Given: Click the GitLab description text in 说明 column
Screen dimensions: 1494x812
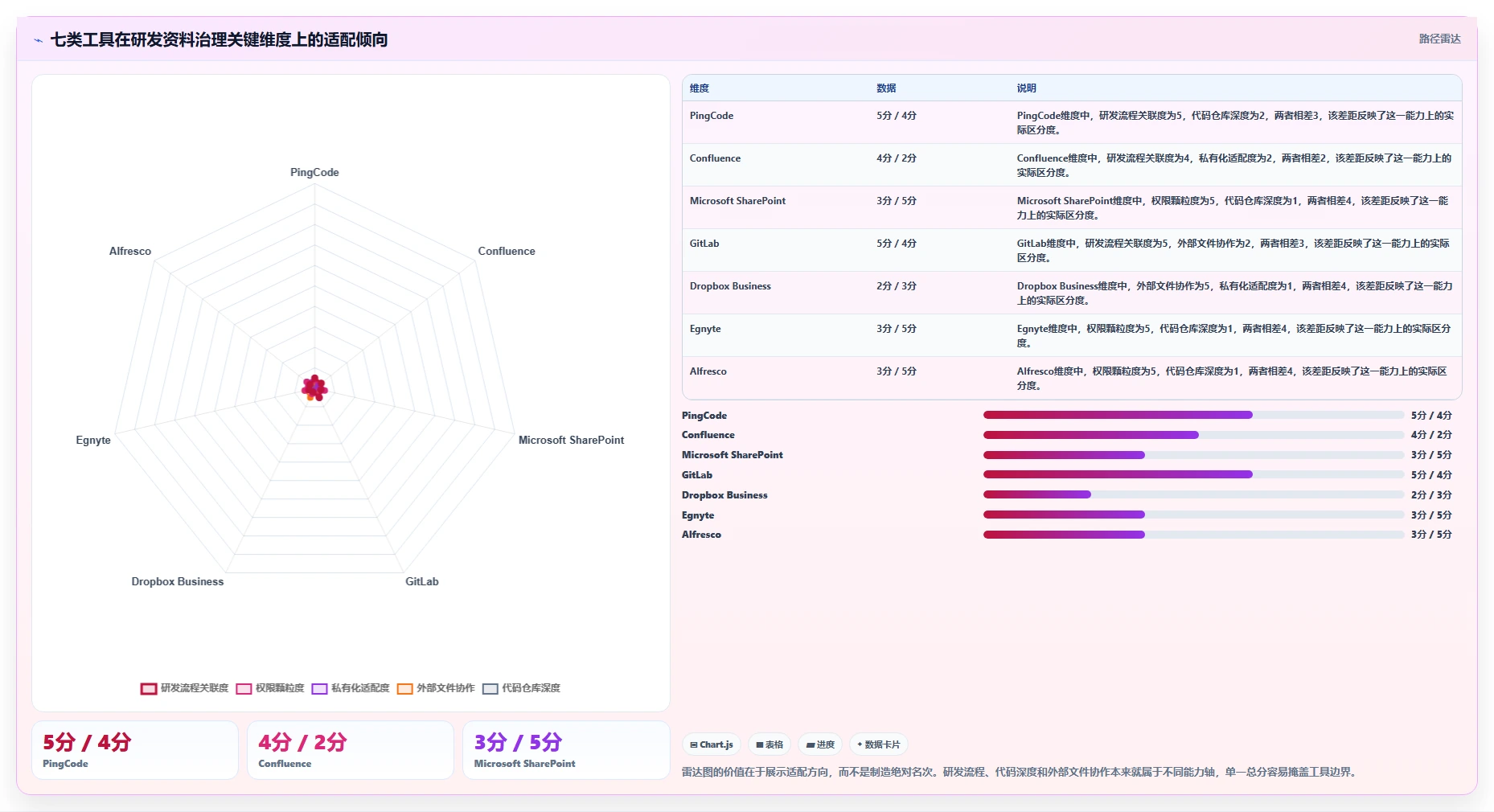Looking at the screenshot, I should click(1233, 250).
